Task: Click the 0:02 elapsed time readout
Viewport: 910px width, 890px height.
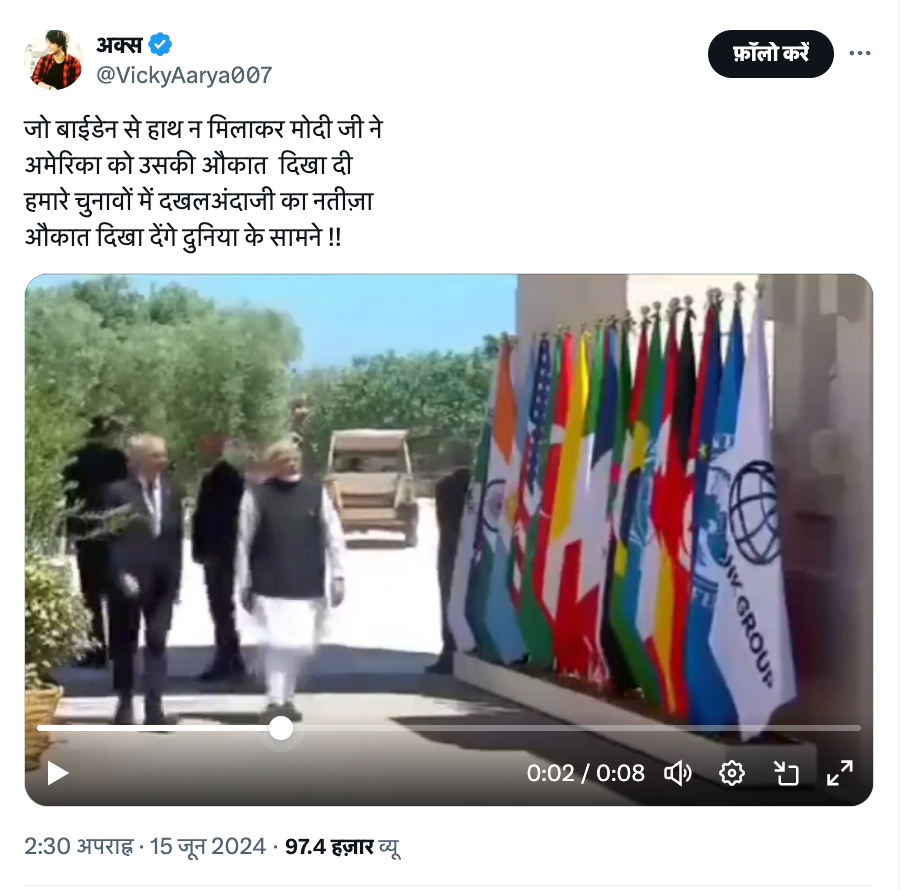Action: click(x=550, y=773)
